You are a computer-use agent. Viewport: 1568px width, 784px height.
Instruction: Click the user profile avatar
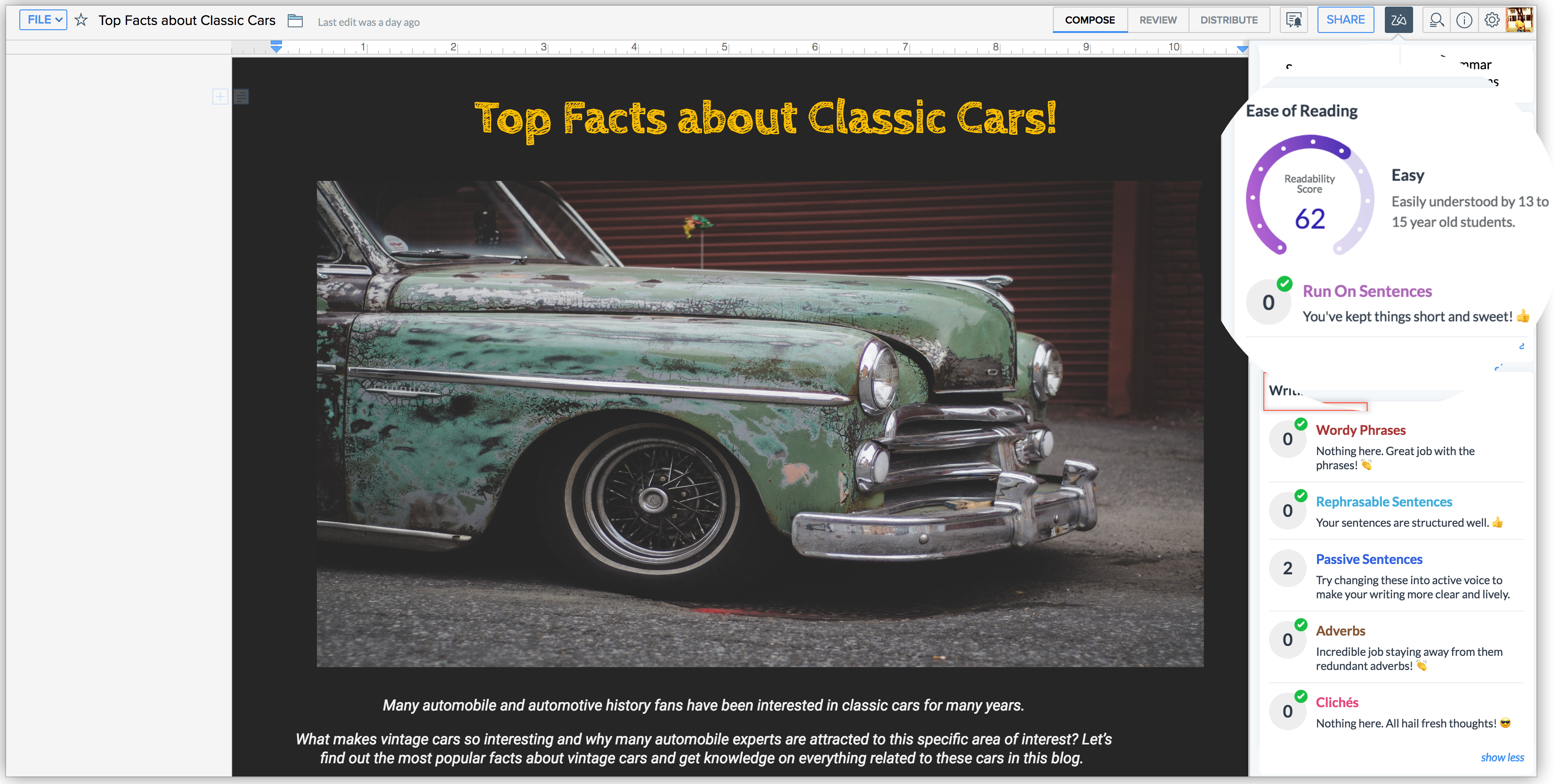(1520, 20)
